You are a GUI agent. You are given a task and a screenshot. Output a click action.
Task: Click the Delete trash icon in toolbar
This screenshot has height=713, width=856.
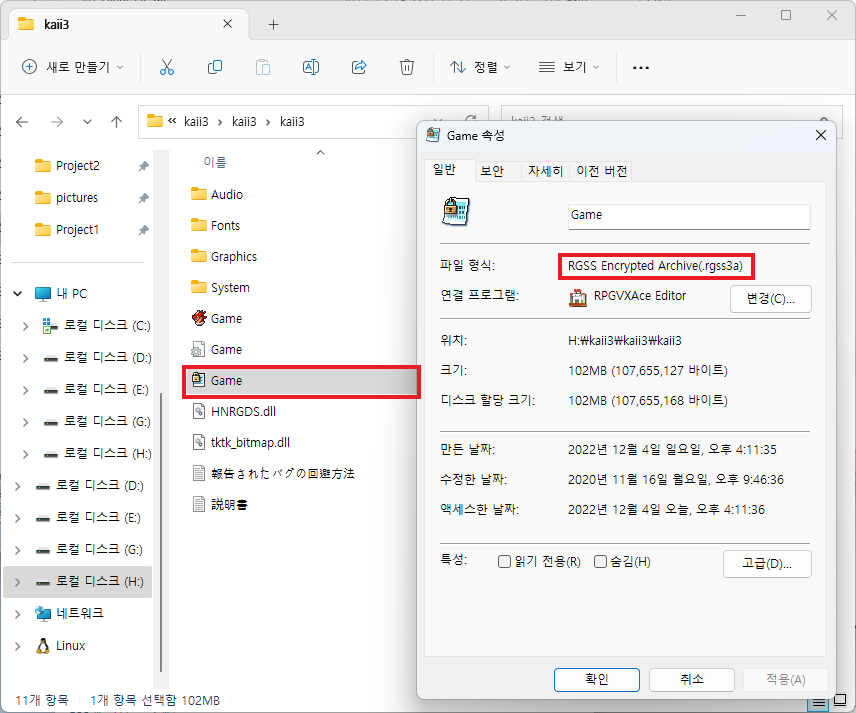tap(407, 67)
